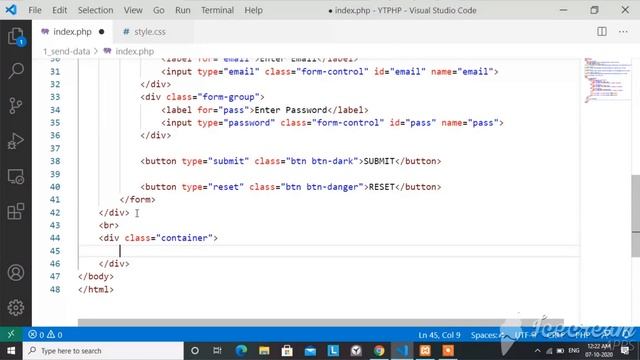Click the RESET button text on line 40

[382, 187]
